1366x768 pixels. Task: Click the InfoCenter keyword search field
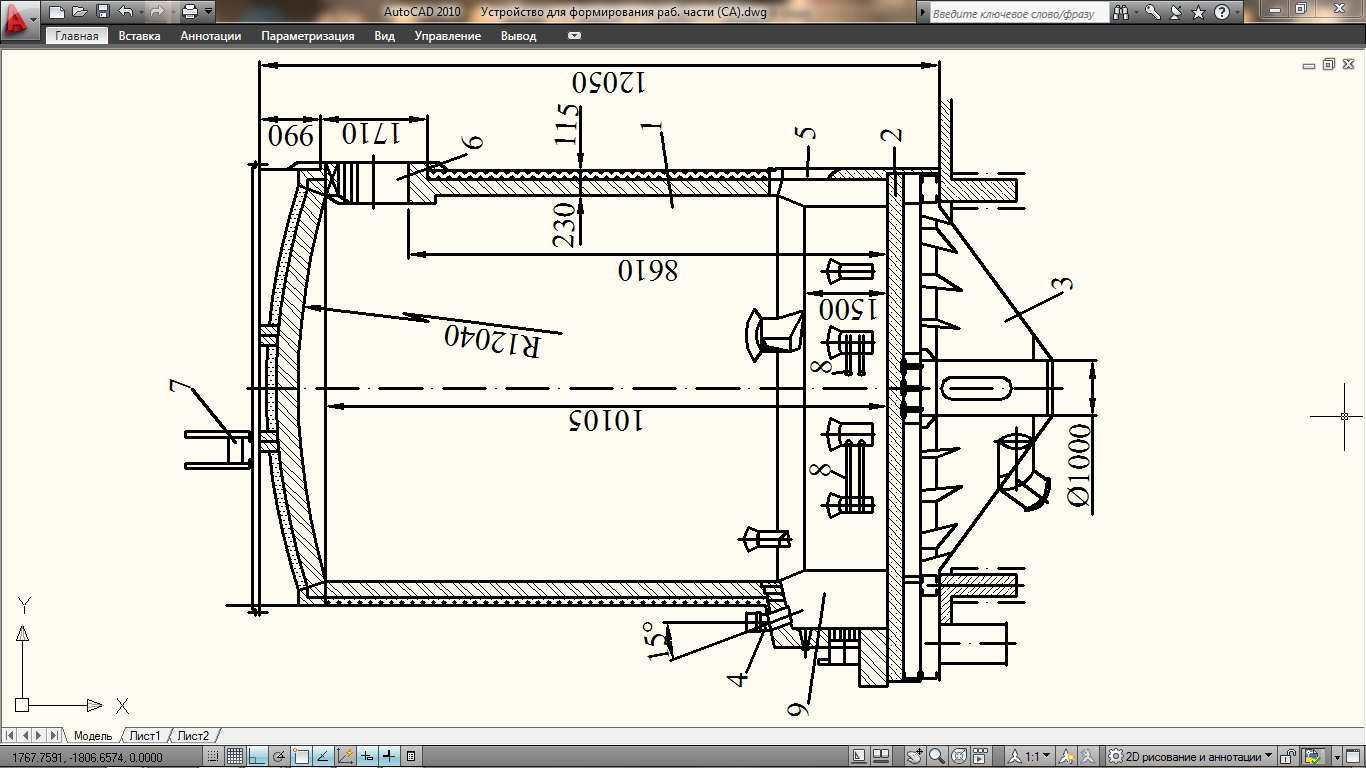click(1019, 14)
